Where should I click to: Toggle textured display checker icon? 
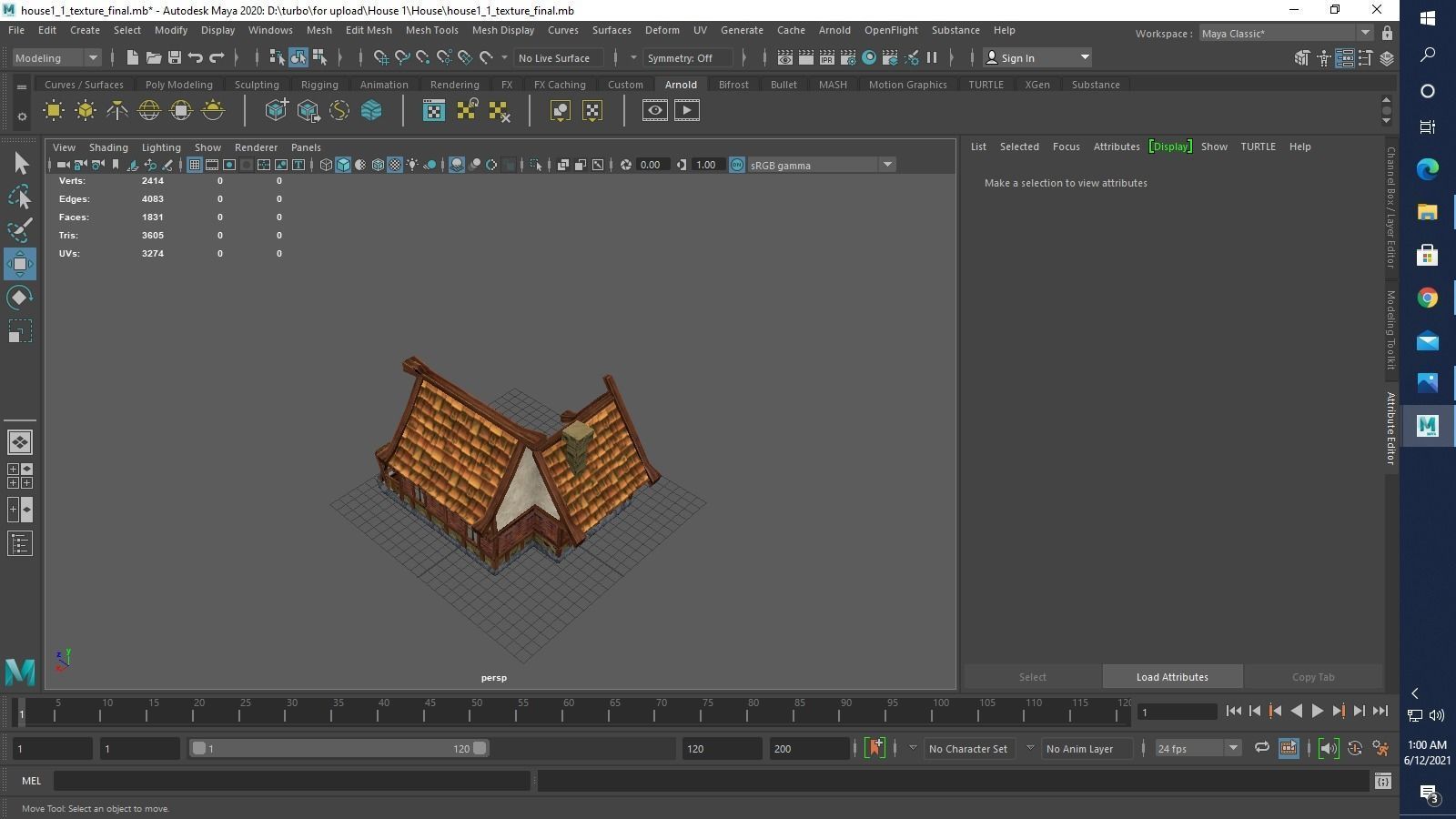pos(395,165)
